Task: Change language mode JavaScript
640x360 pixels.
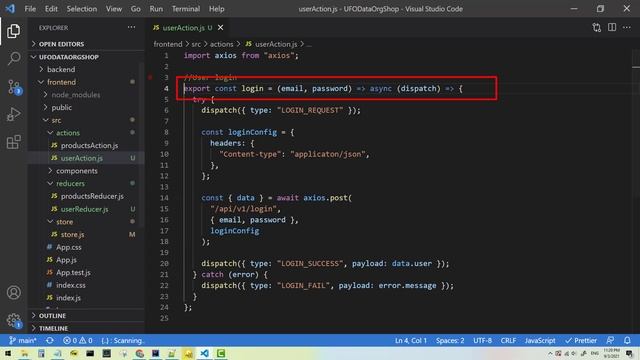Action: point(540,340)
